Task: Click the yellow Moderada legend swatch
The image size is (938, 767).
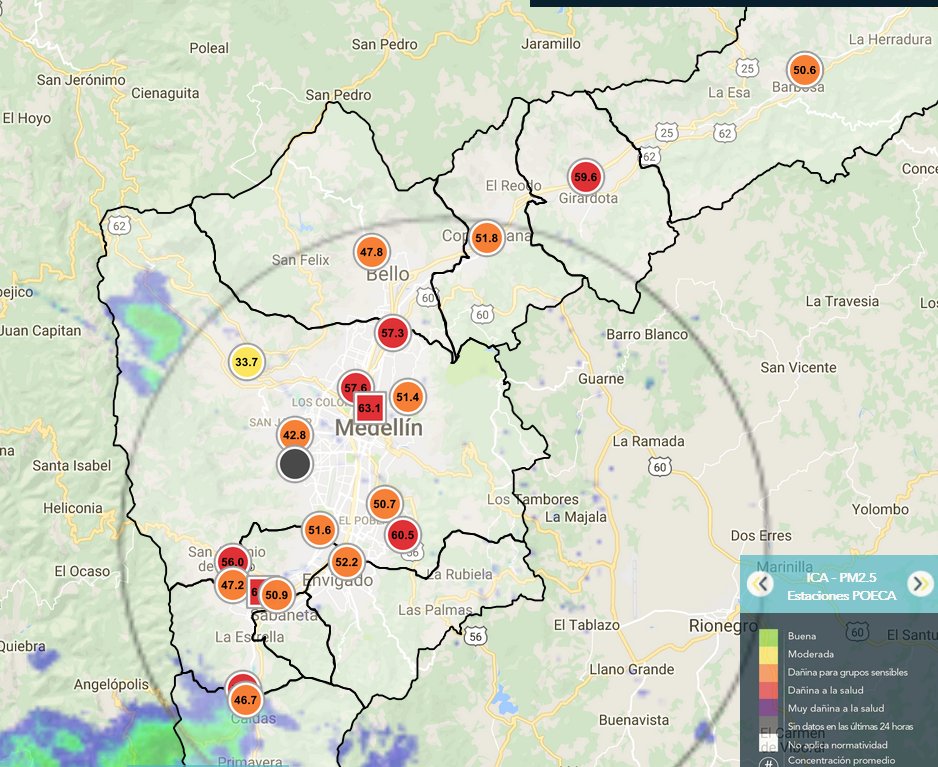Action: (769, 655)
